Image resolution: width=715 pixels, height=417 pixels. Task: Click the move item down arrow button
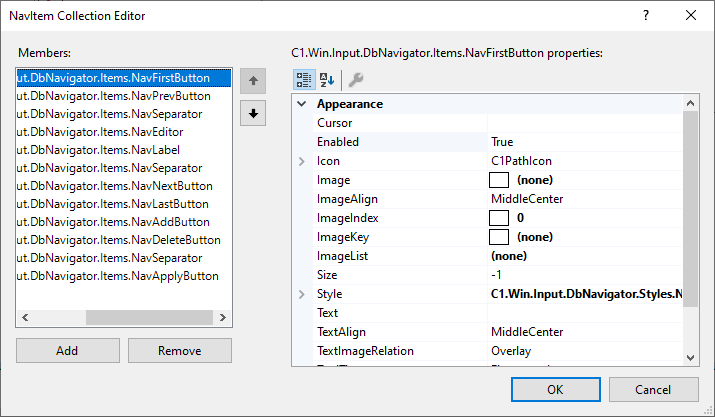253,114
